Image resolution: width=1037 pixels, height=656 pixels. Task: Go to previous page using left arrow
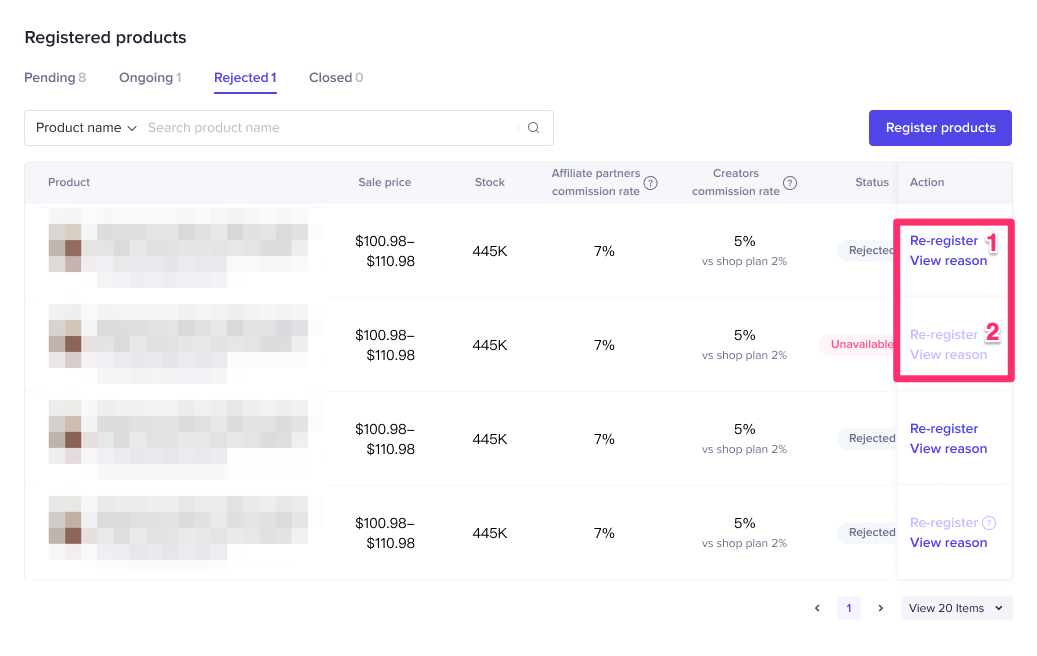pos(817,608)
